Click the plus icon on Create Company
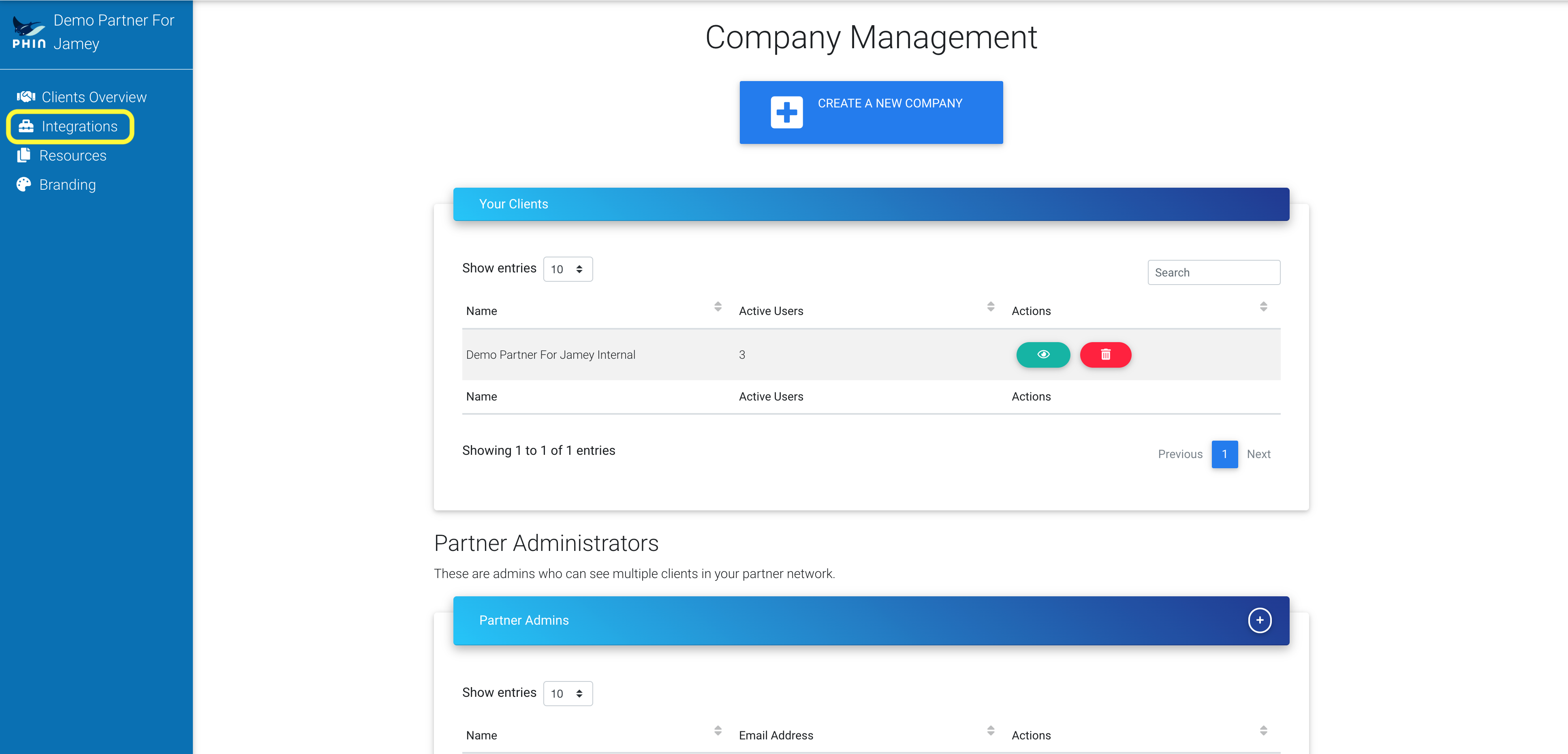This screenshot has width=1568, height=754. [786, 113]
